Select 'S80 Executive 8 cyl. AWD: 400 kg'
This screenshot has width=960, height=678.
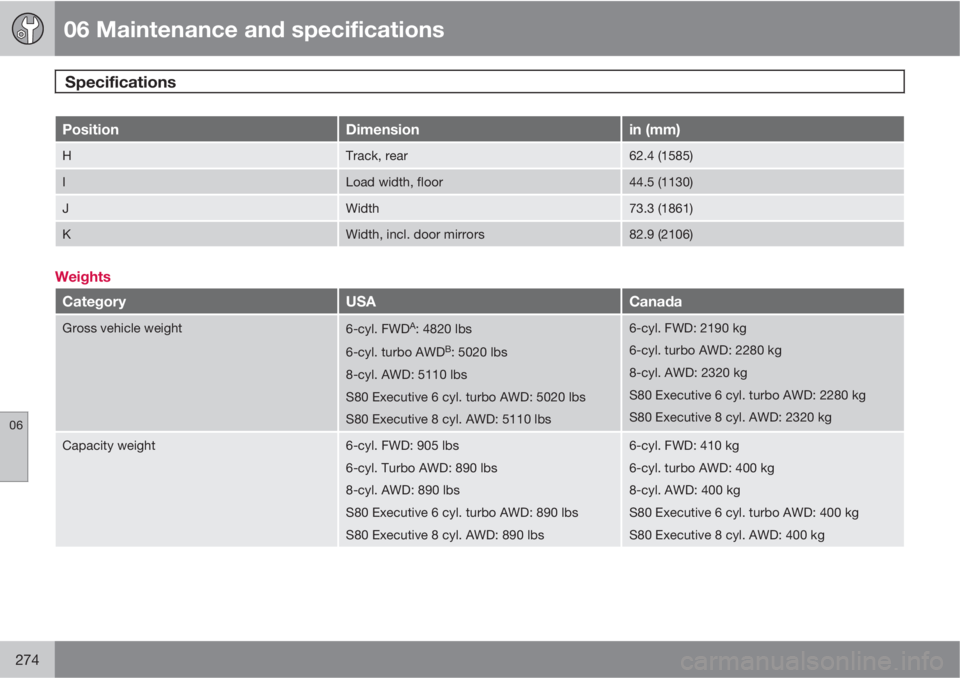click(727, 535)
